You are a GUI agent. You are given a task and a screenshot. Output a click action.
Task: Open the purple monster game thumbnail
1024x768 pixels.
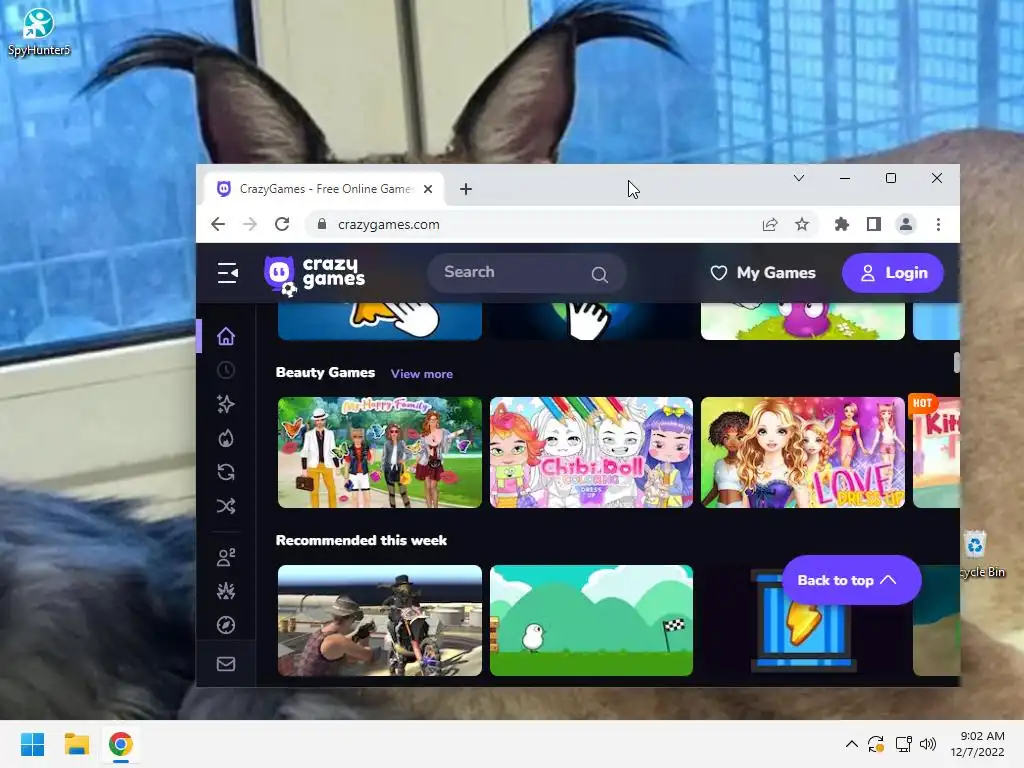click(803, 321)
